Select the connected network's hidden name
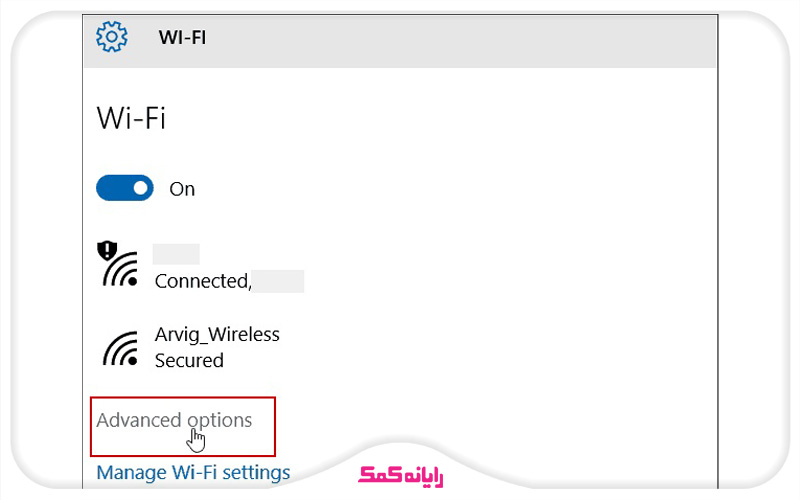The height and width of the screenshot is (500, 800). pos(176,254)
